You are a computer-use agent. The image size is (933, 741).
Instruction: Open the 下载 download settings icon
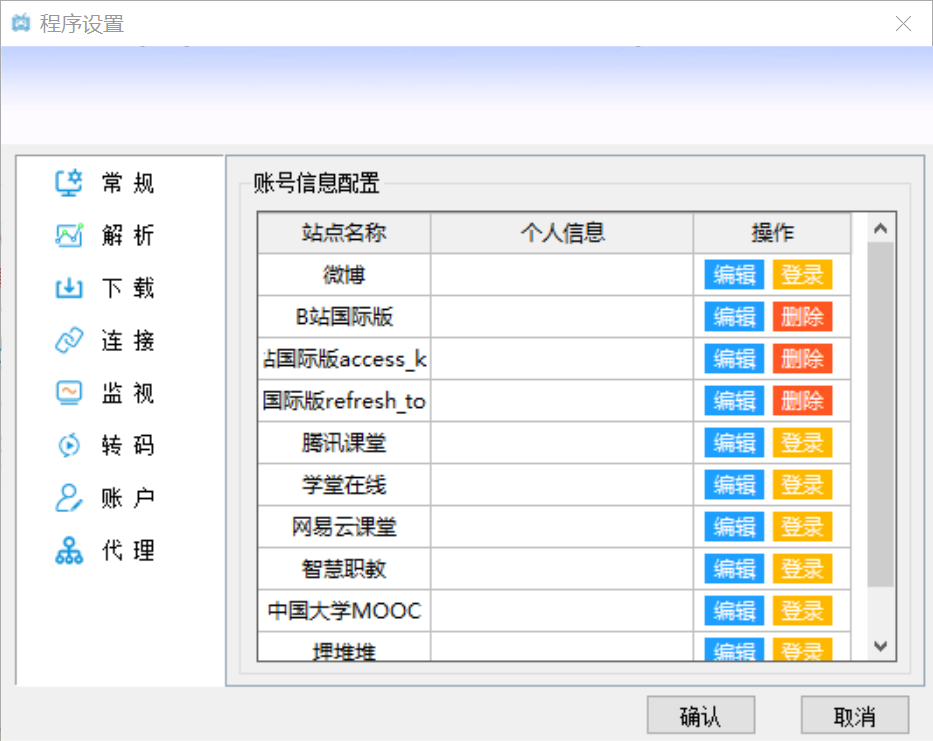(69, 288)
